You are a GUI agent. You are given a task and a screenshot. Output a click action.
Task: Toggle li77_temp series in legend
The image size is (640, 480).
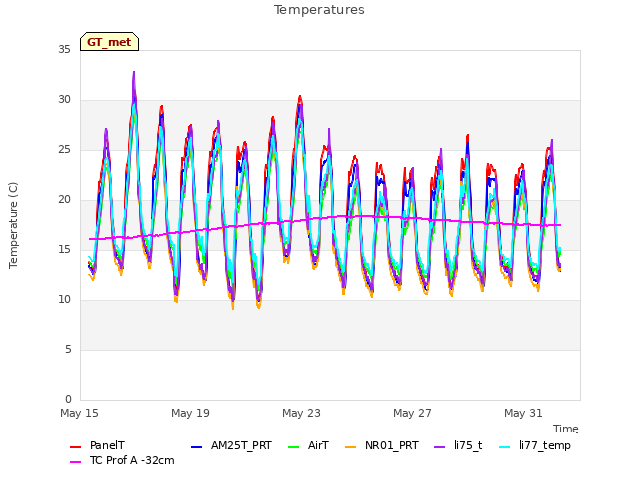tap(544, 445)
